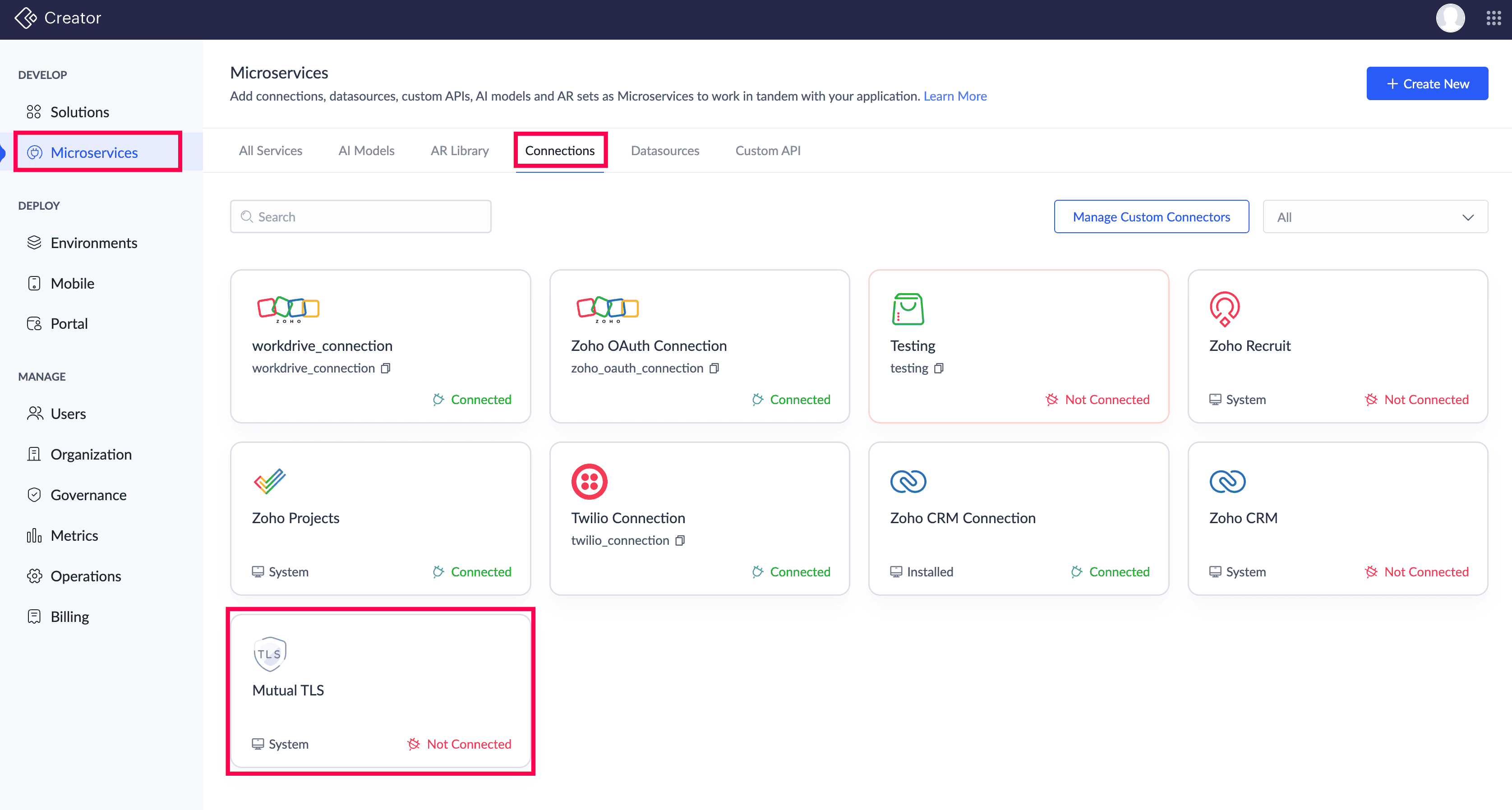Click Connected status on Zoho OAuth Connection
1512x810 pixels.
click(791, 399)
